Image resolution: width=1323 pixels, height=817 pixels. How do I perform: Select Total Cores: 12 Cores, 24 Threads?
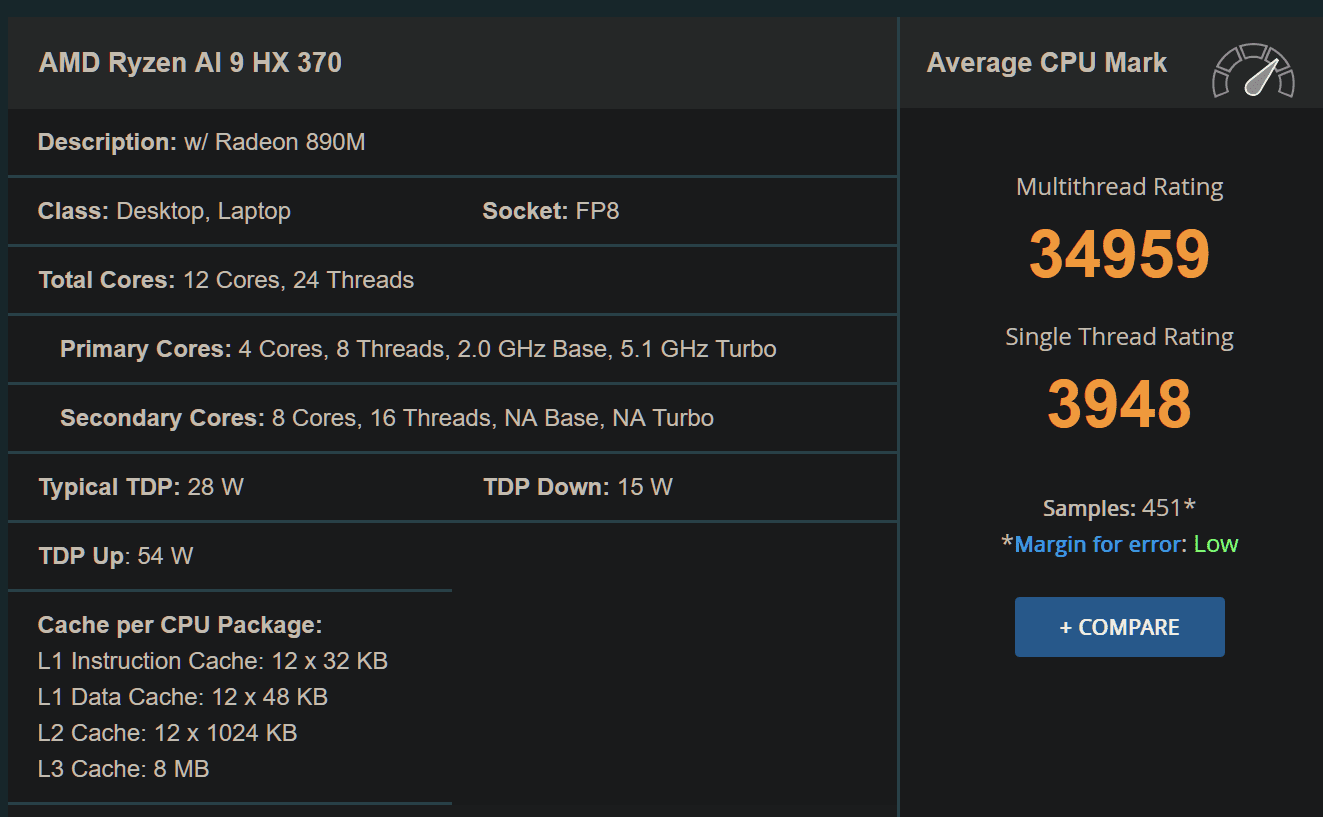point(226,280)
